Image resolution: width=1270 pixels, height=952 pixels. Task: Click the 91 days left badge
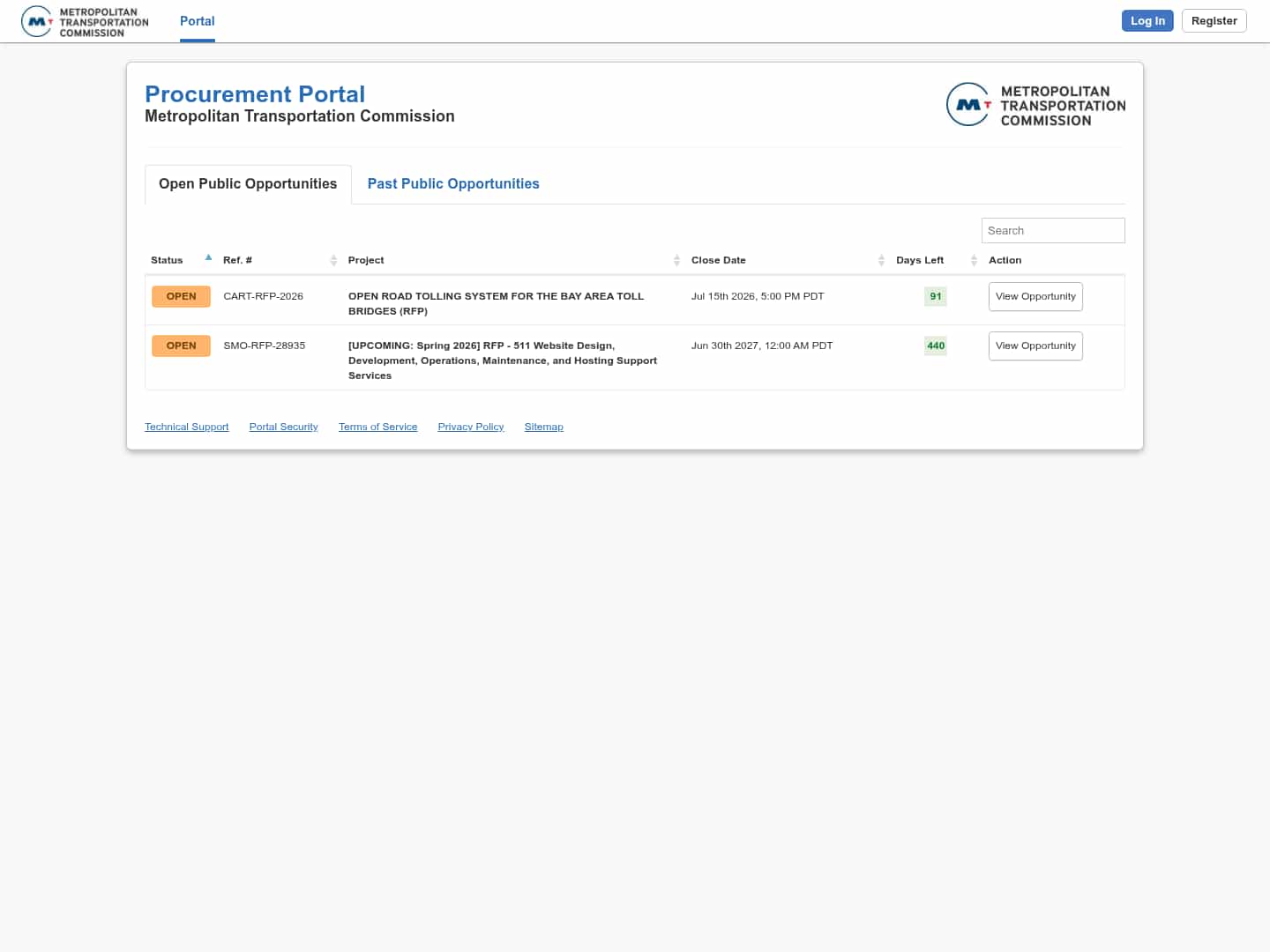click(x=935, y=296)
